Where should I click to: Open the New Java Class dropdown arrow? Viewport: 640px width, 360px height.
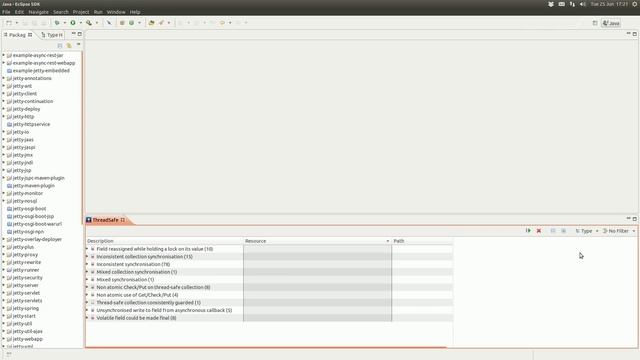click(140, 23)
